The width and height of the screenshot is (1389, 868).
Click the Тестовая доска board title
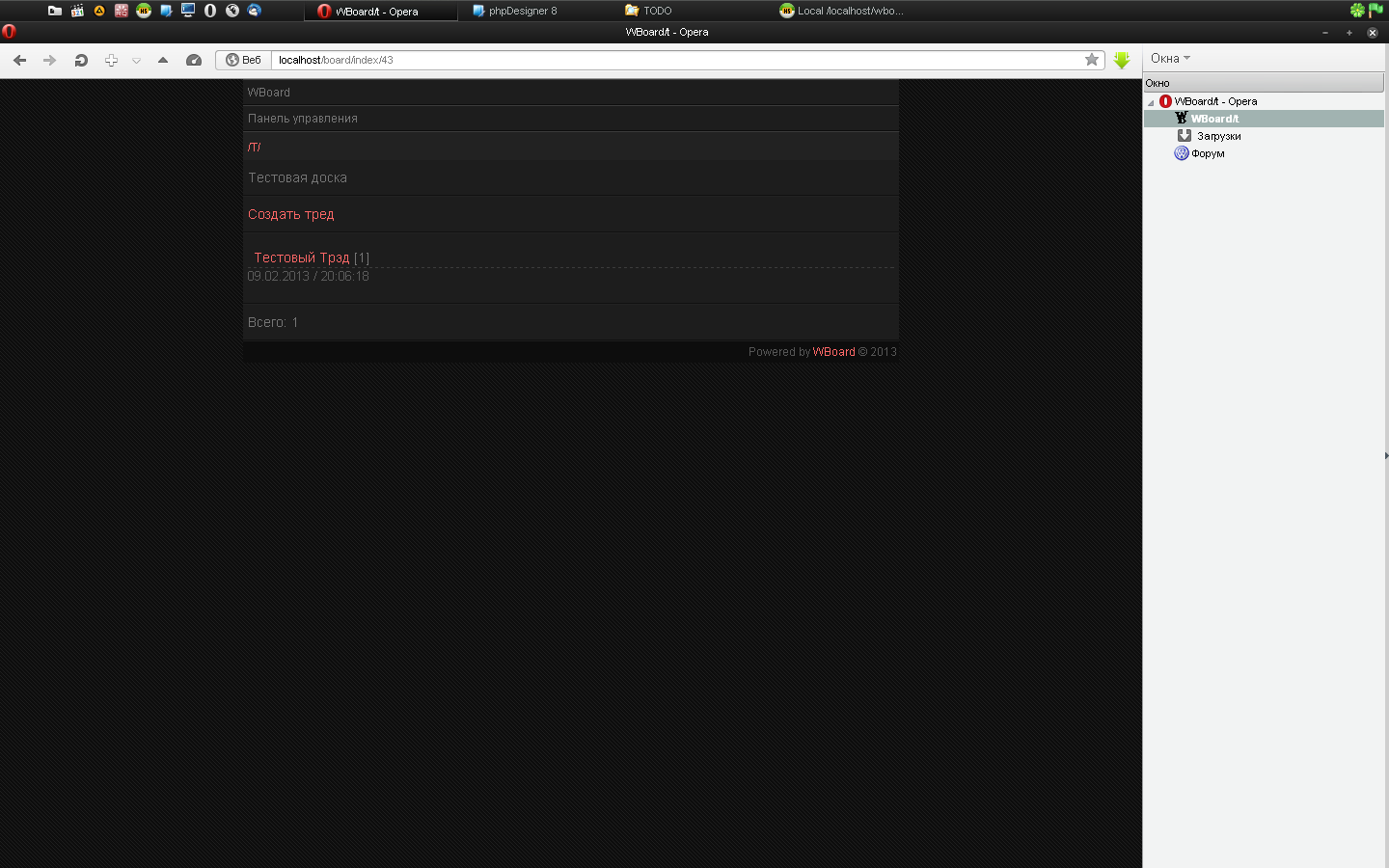[x=297, y=177]
